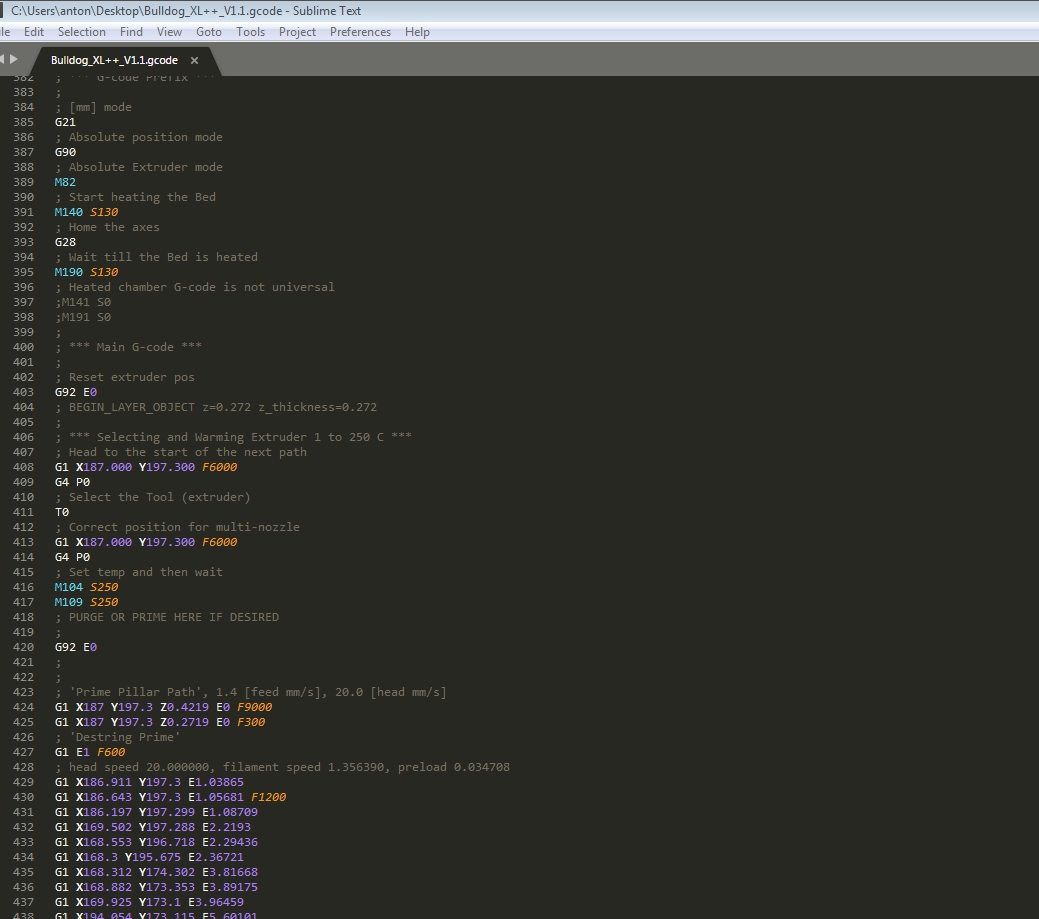Open the Preferences menu
Viewport: 1039px width, 919px height.
pyautogui.click(x=360, y=32)
